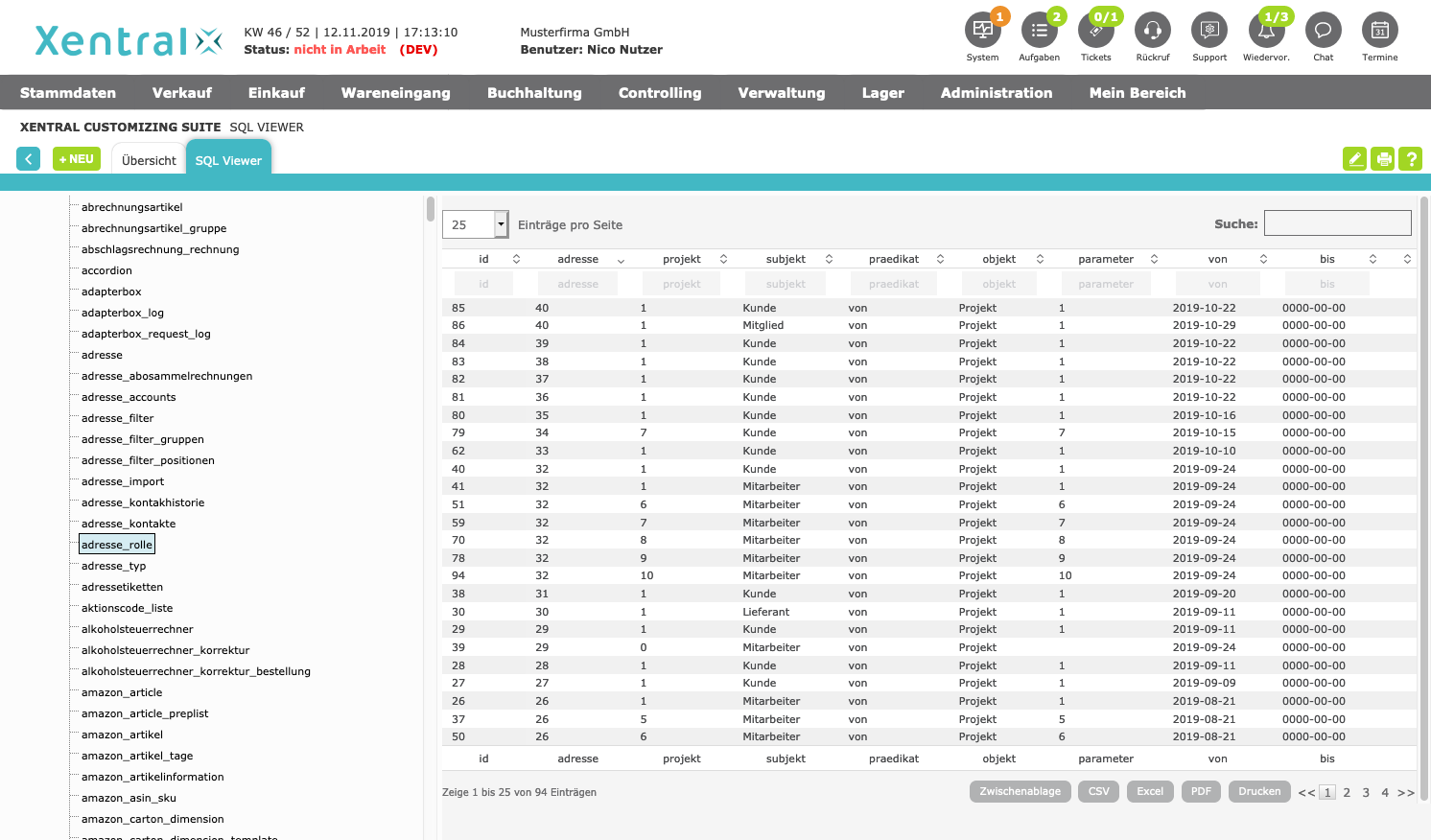Click the Tickets icon in header
Viewport: 1431px width, 840px height.
click(x=1095, y=31)
